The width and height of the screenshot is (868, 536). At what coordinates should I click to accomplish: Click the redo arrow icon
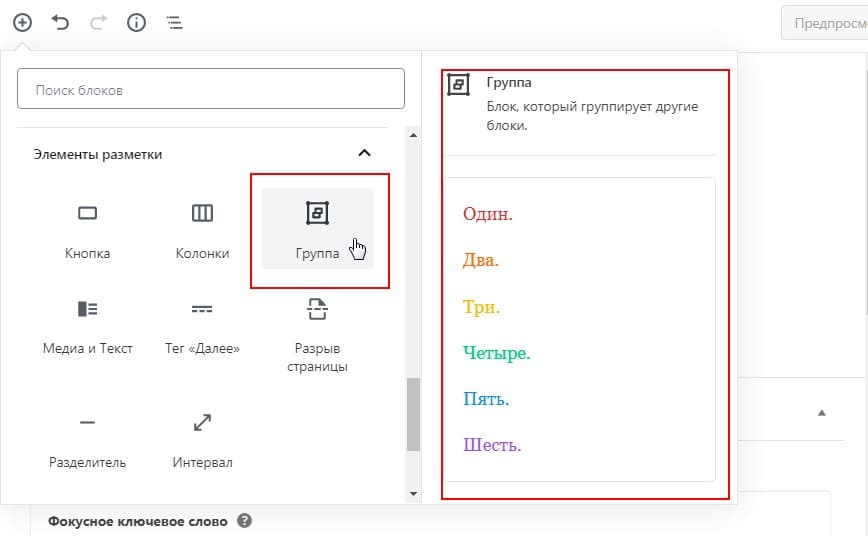click(x=99, y=23)
